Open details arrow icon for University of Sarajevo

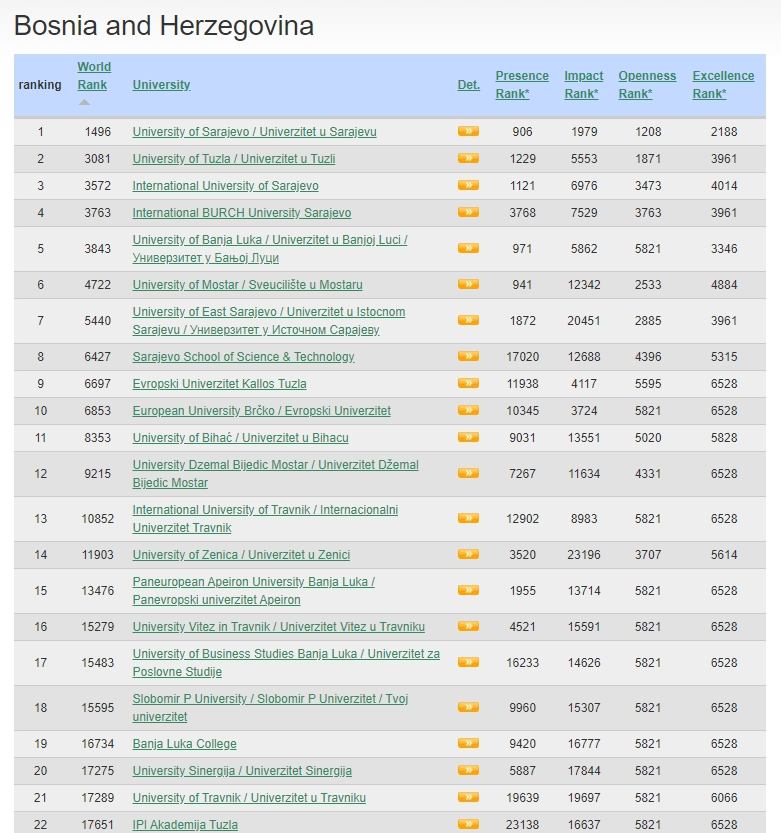click(468, 131)
